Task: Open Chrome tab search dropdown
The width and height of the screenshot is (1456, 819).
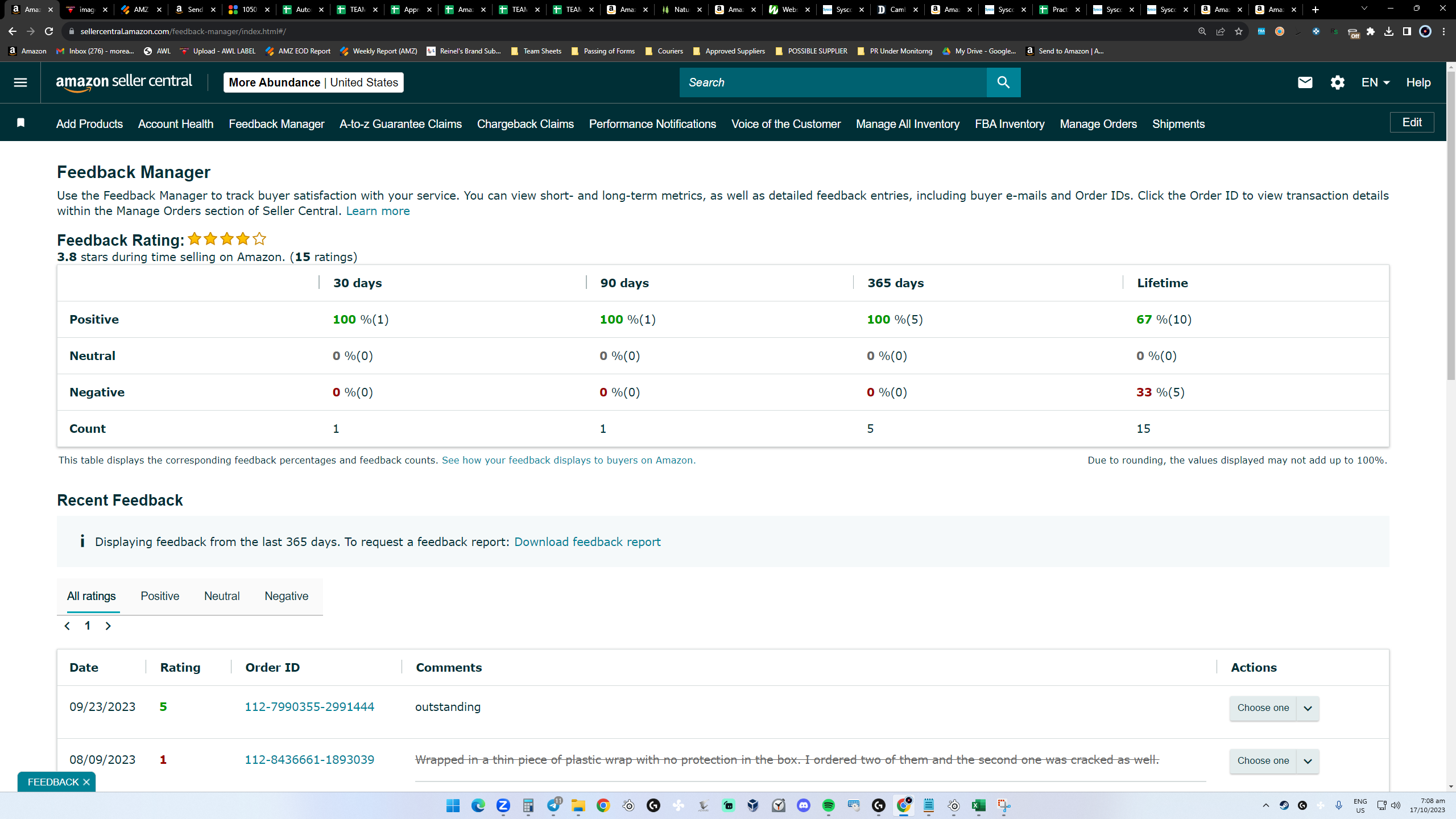Action: point(1364,9)
